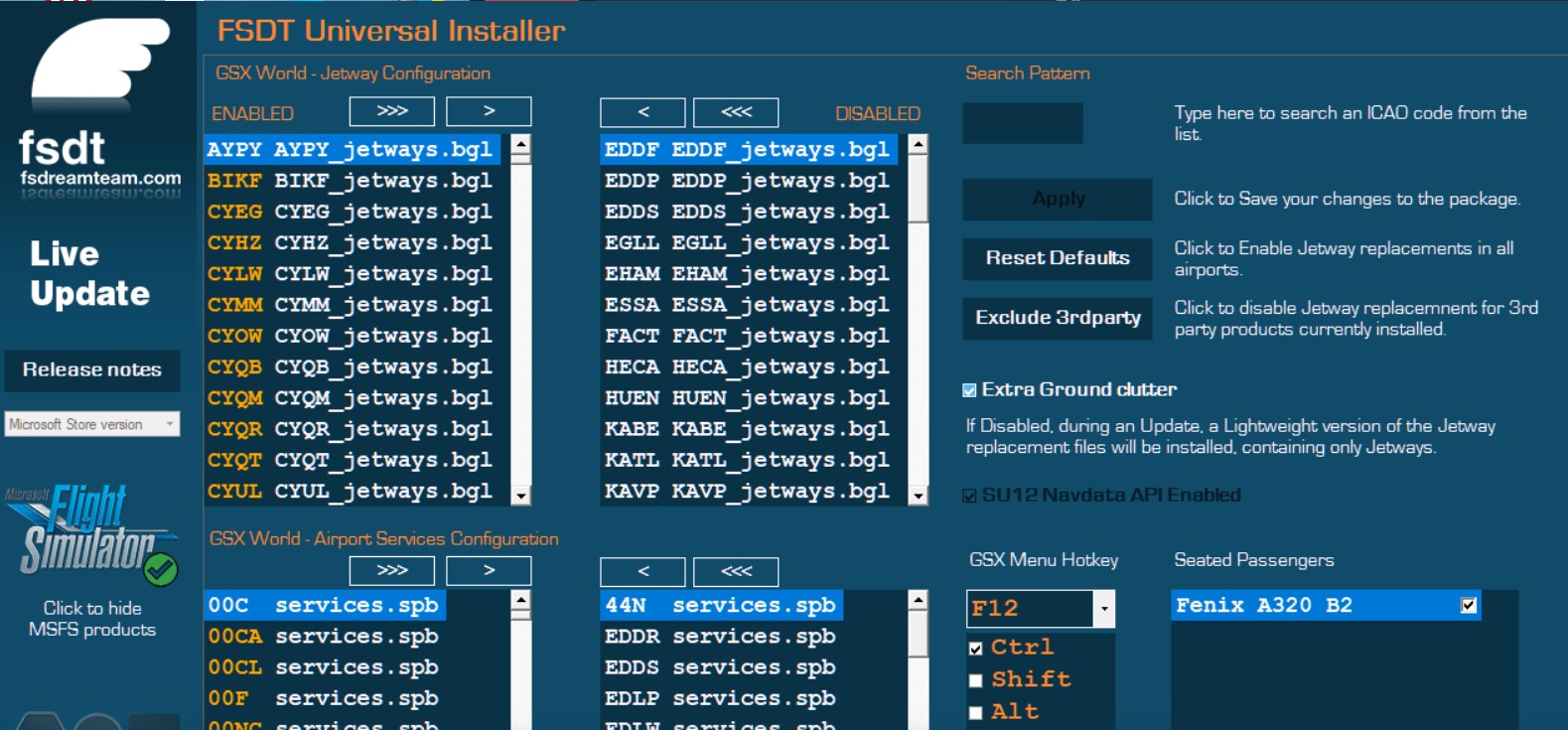This screenshot has height=730, width=1568.
Task: Select 44N services.spb in disabled list
Action: tap(723, 605)
